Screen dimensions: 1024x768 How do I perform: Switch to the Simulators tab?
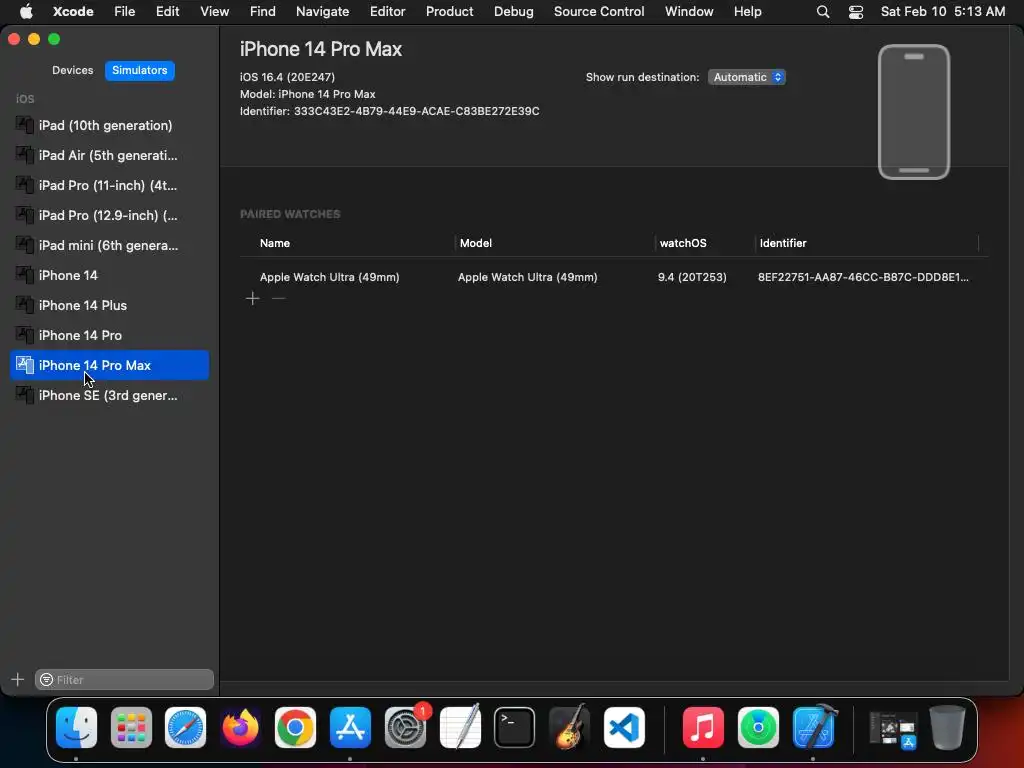[x=140, y=70]
